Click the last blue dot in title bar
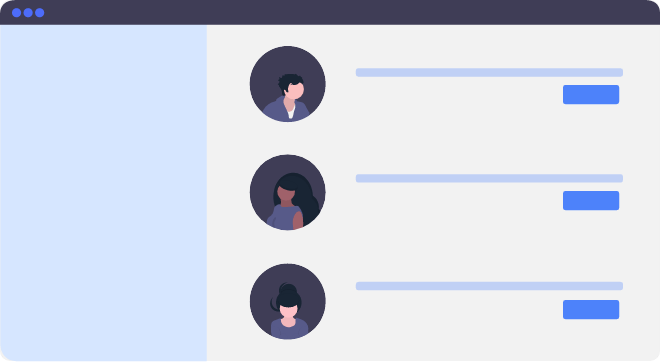The image size is (660, 362). [x=40, y=13]
